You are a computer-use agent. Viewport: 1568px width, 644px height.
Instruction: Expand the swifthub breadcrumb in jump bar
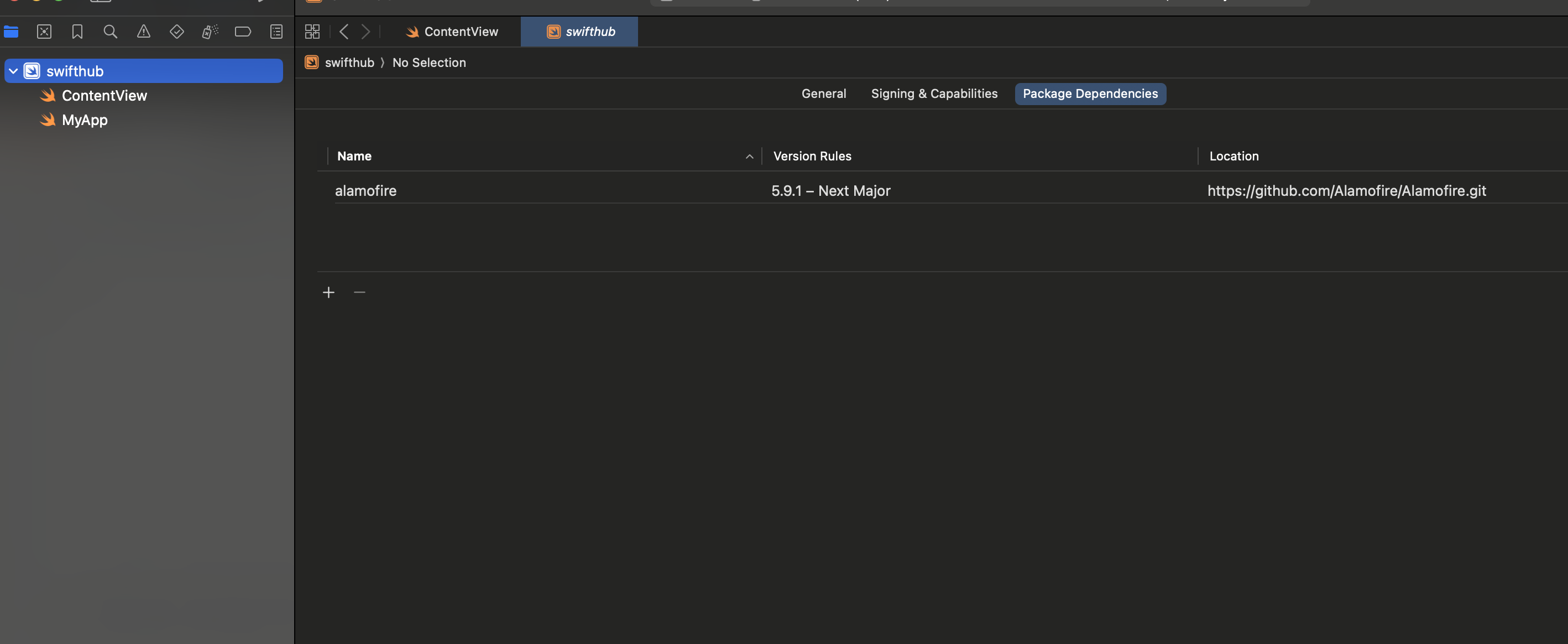(349, 62)
